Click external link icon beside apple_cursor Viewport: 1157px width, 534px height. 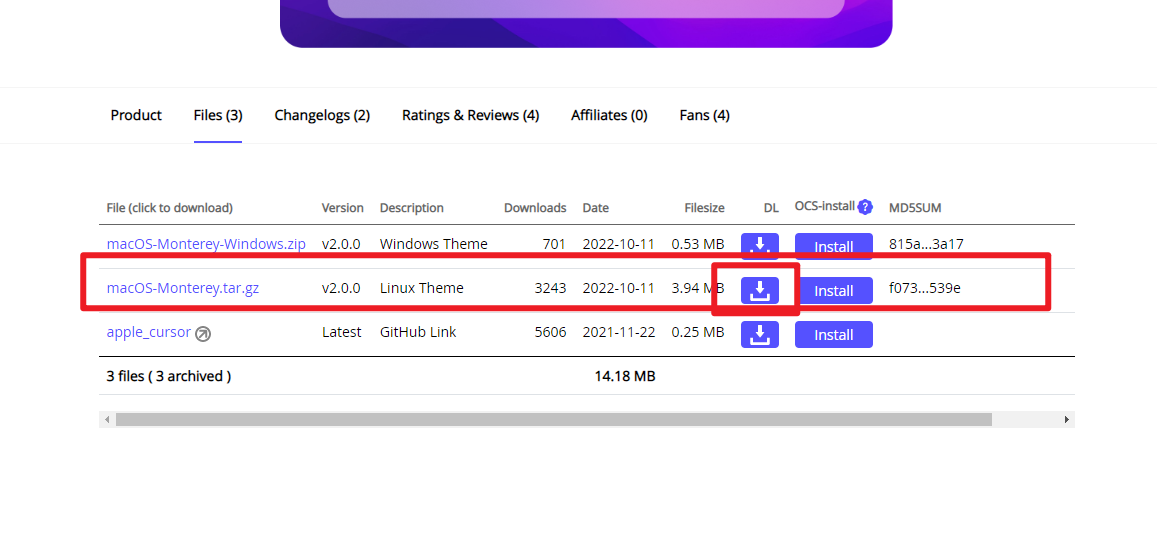203,333
